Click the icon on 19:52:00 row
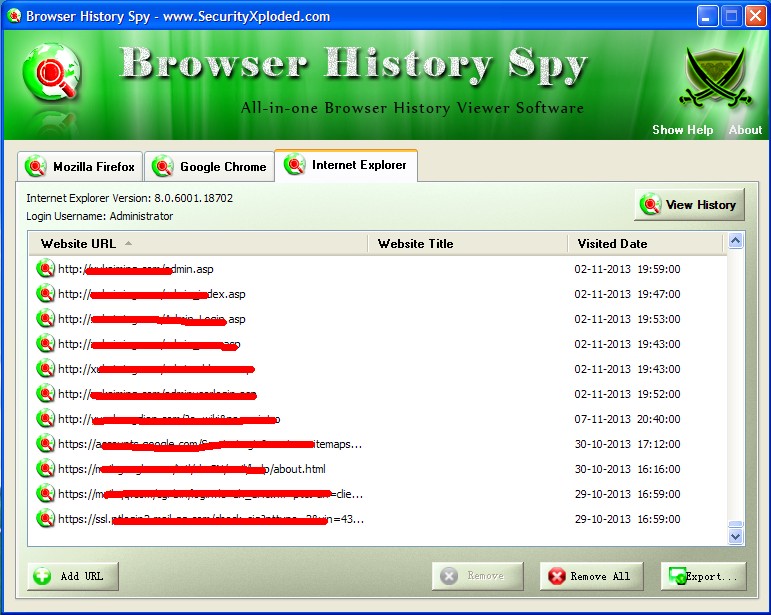 point(45,394)
